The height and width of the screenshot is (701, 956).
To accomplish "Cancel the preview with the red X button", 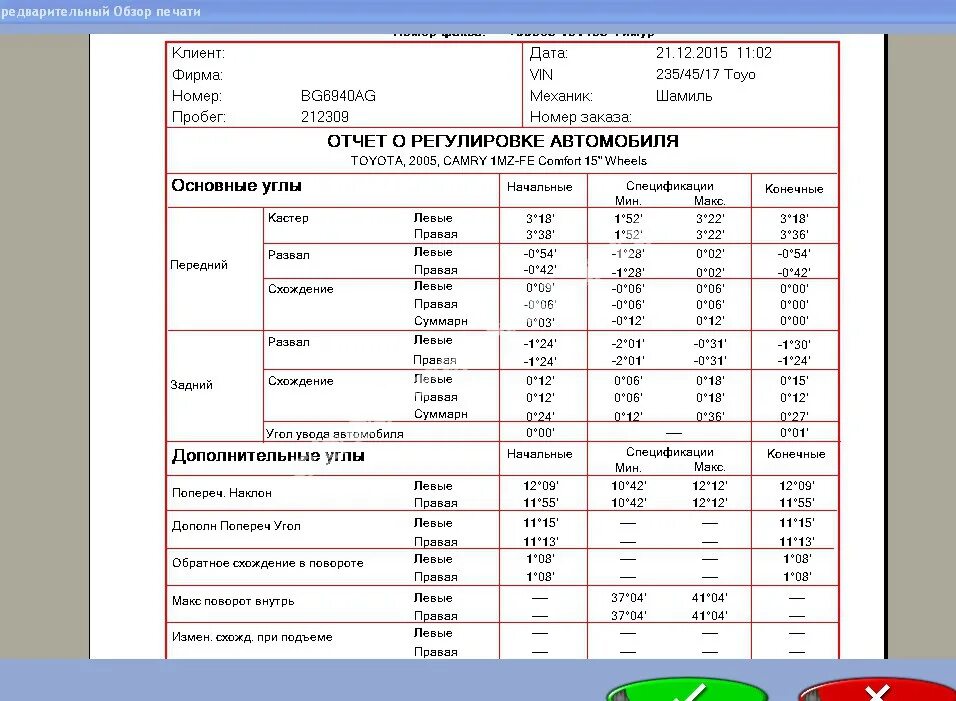I will point(877,690).
